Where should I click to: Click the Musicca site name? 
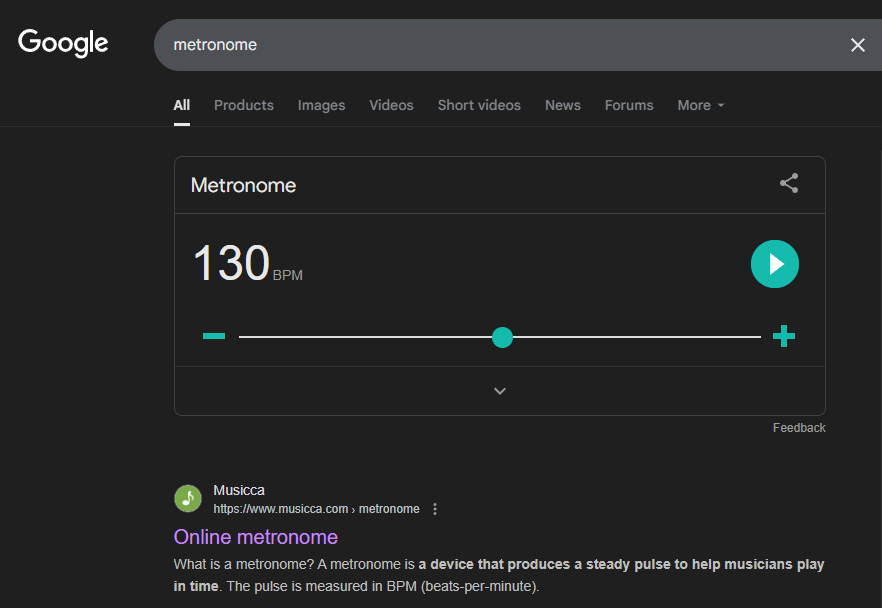[239, 490]
